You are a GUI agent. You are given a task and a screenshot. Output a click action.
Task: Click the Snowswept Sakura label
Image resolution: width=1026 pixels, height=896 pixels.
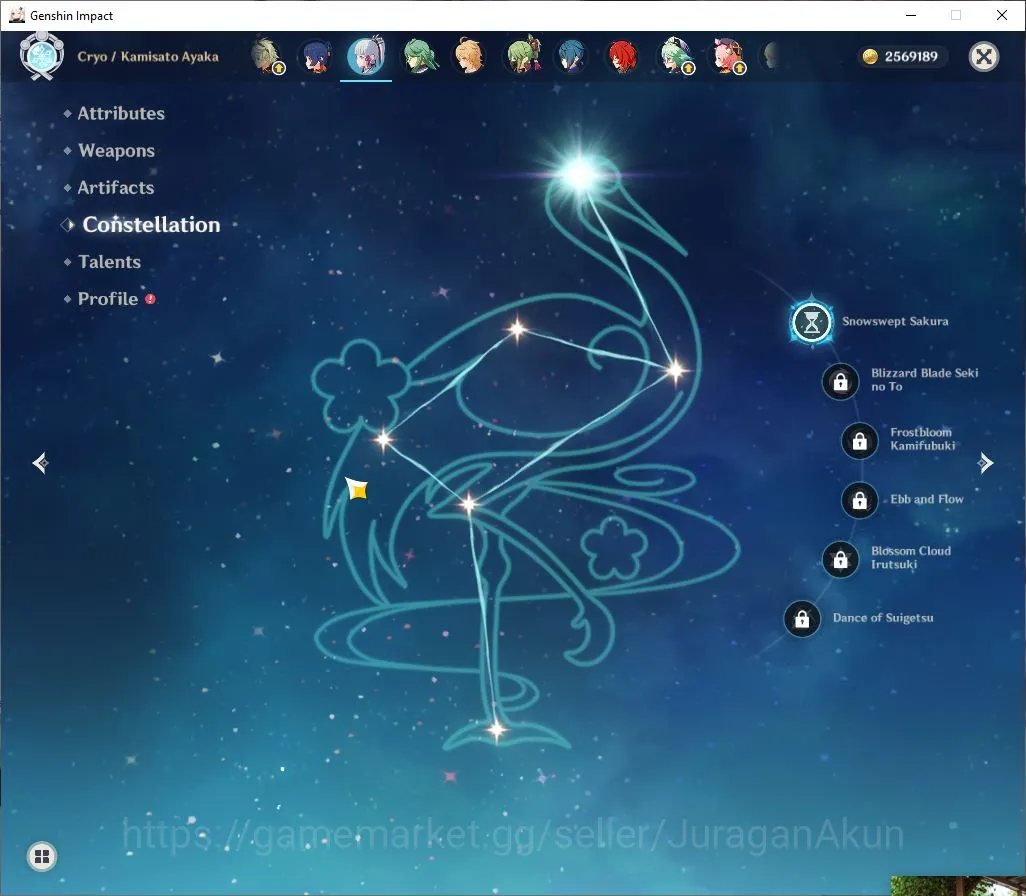895,321
